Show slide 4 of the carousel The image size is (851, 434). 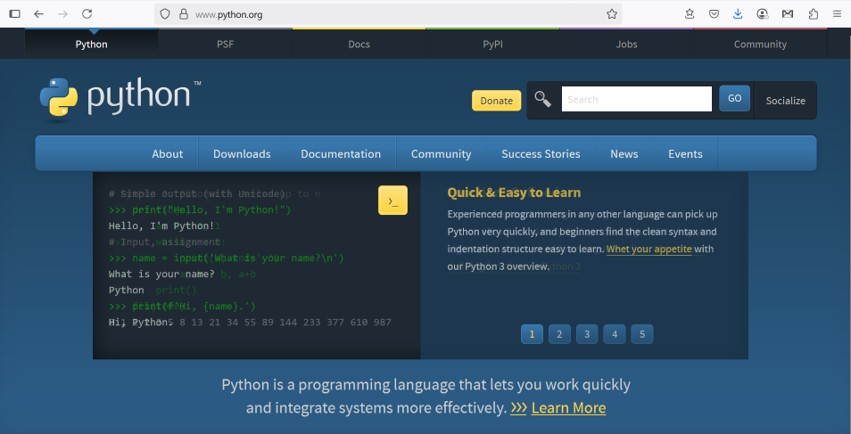pyautogui.click(x=614, y=334)
